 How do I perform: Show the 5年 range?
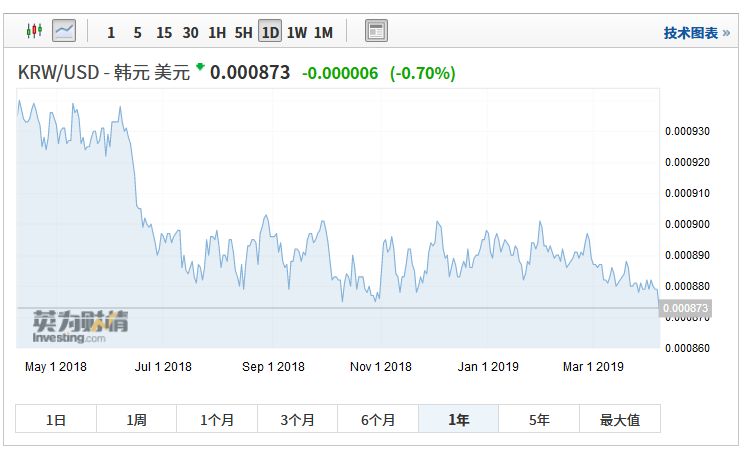tap(539, 419)
